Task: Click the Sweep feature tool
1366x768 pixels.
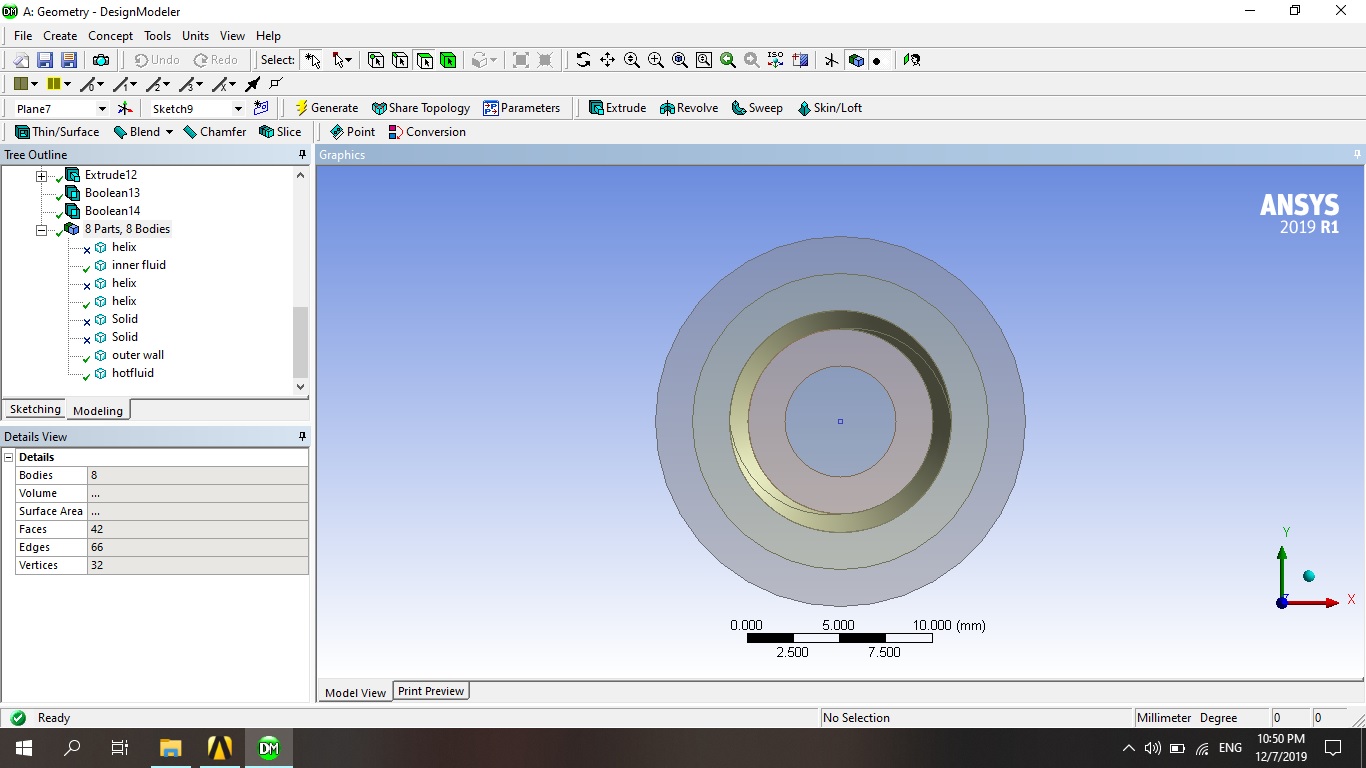Action: coord(757,108)
